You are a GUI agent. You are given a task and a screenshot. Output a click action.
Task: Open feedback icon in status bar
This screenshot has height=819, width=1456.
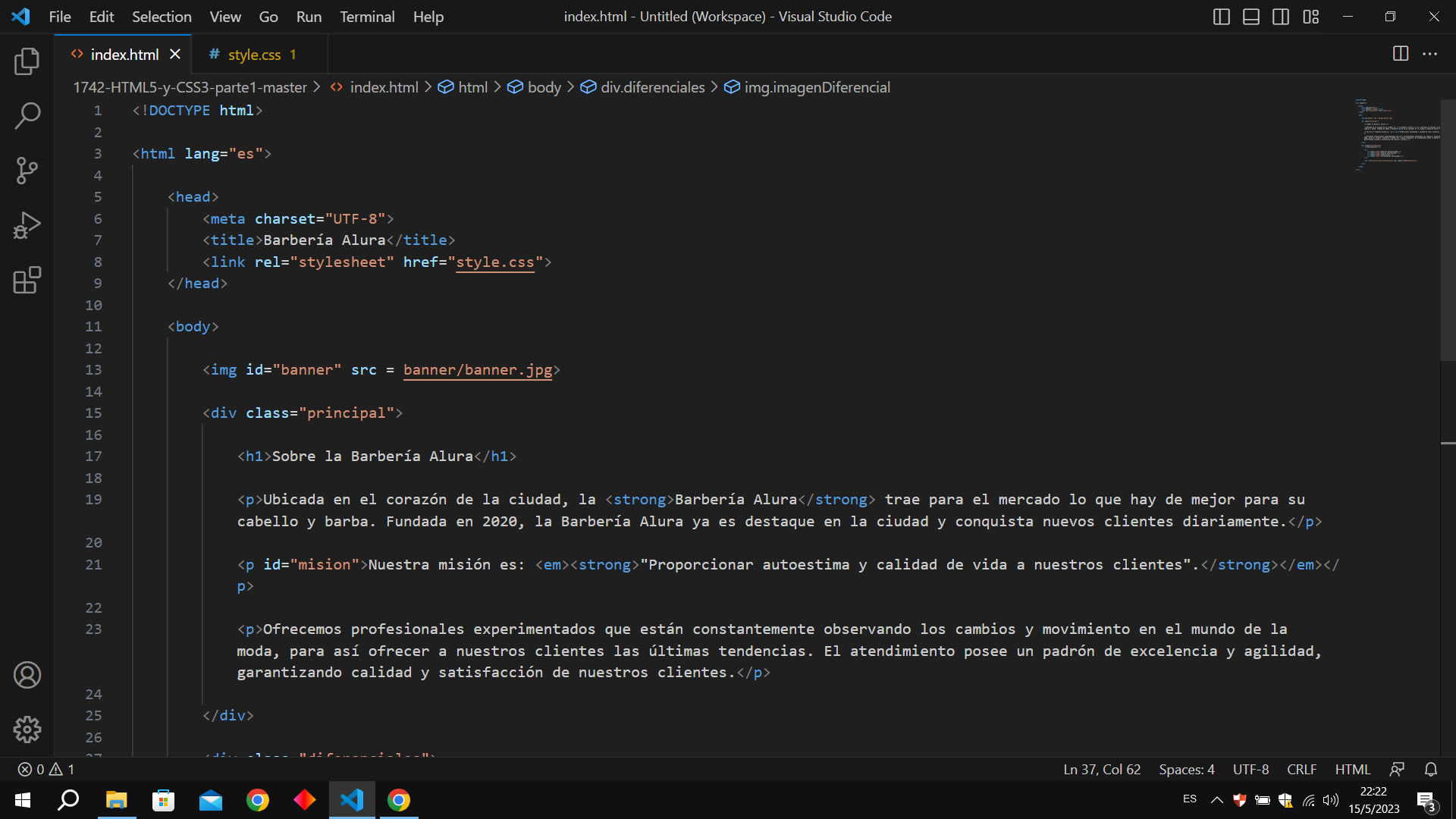1397,769
